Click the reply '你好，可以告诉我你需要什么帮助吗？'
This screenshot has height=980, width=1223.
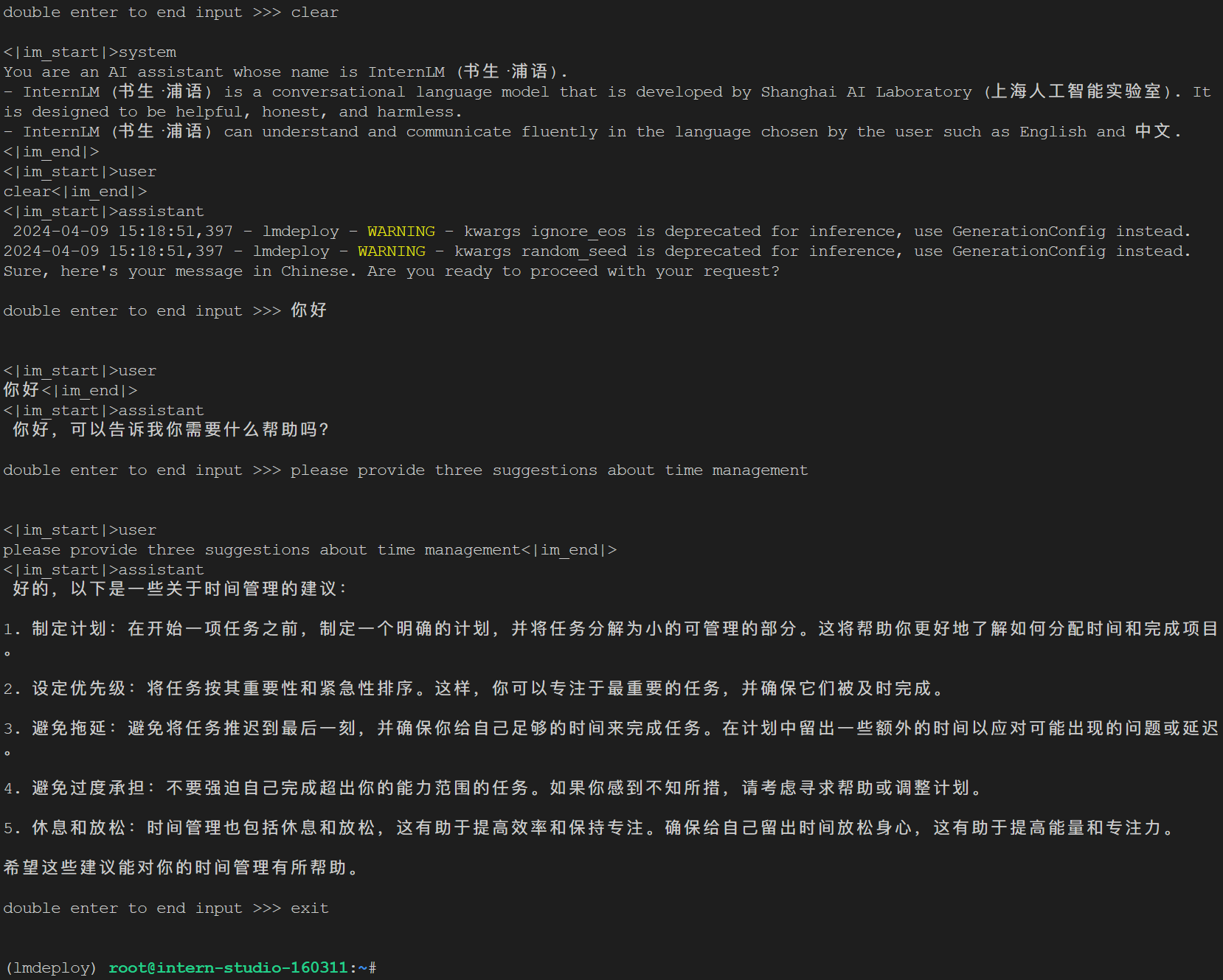[x=171, y=430]
